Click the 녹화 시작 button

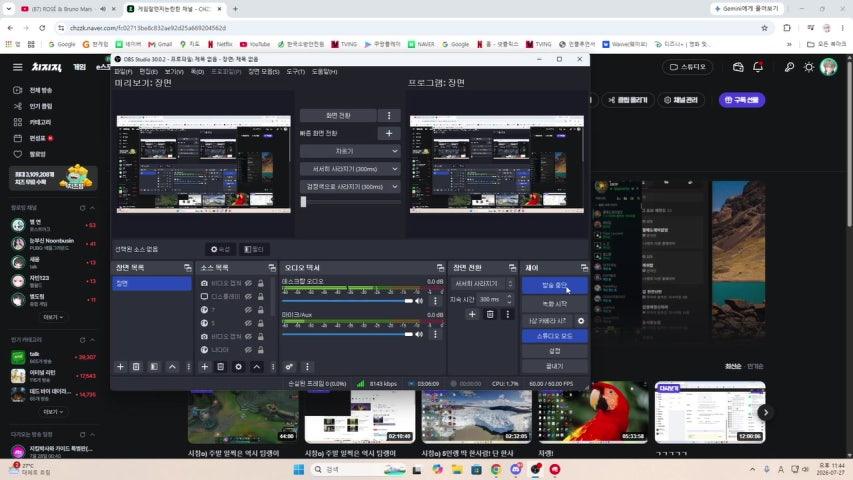pyautogui.click(x=554, y=304)
